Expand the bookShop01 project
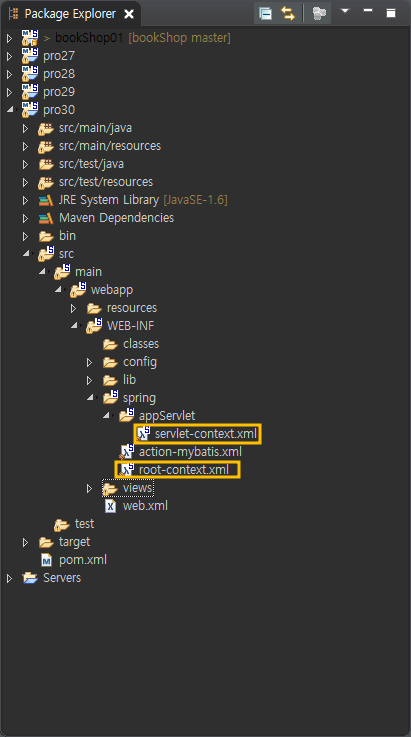 9,38
